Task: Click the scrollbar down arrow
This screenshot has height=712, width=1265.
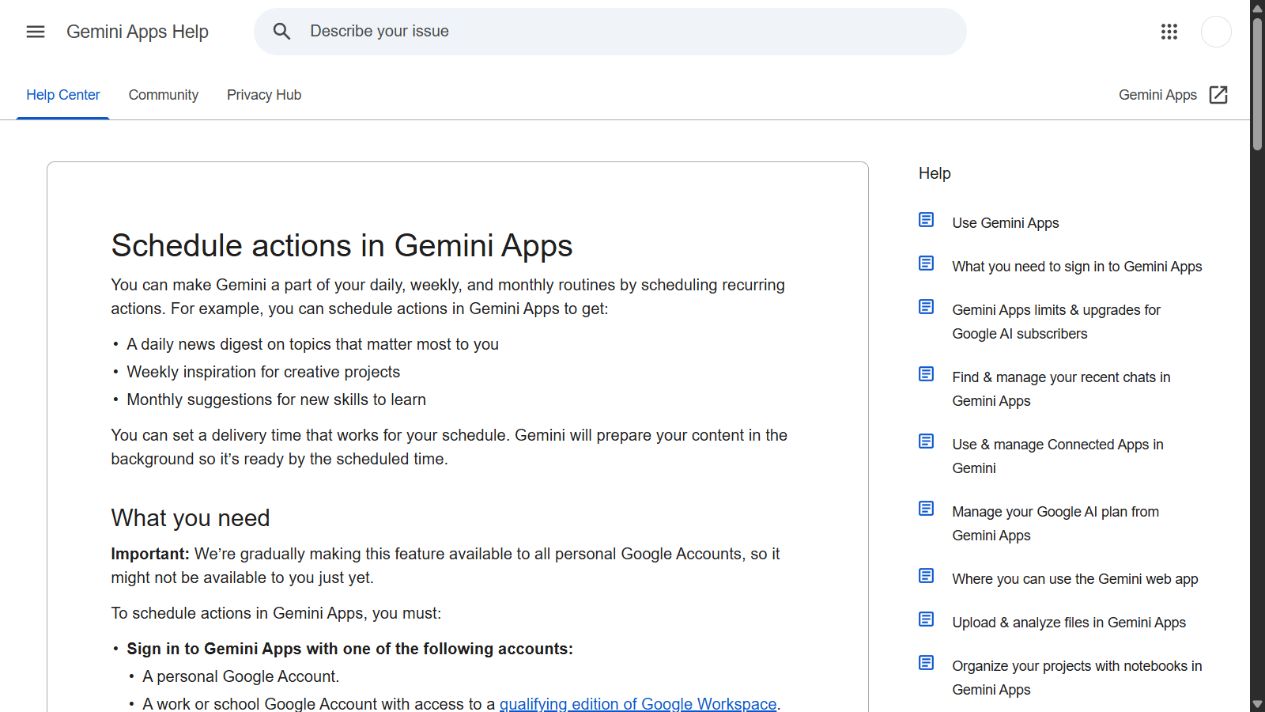Action: pos(1257,704)
